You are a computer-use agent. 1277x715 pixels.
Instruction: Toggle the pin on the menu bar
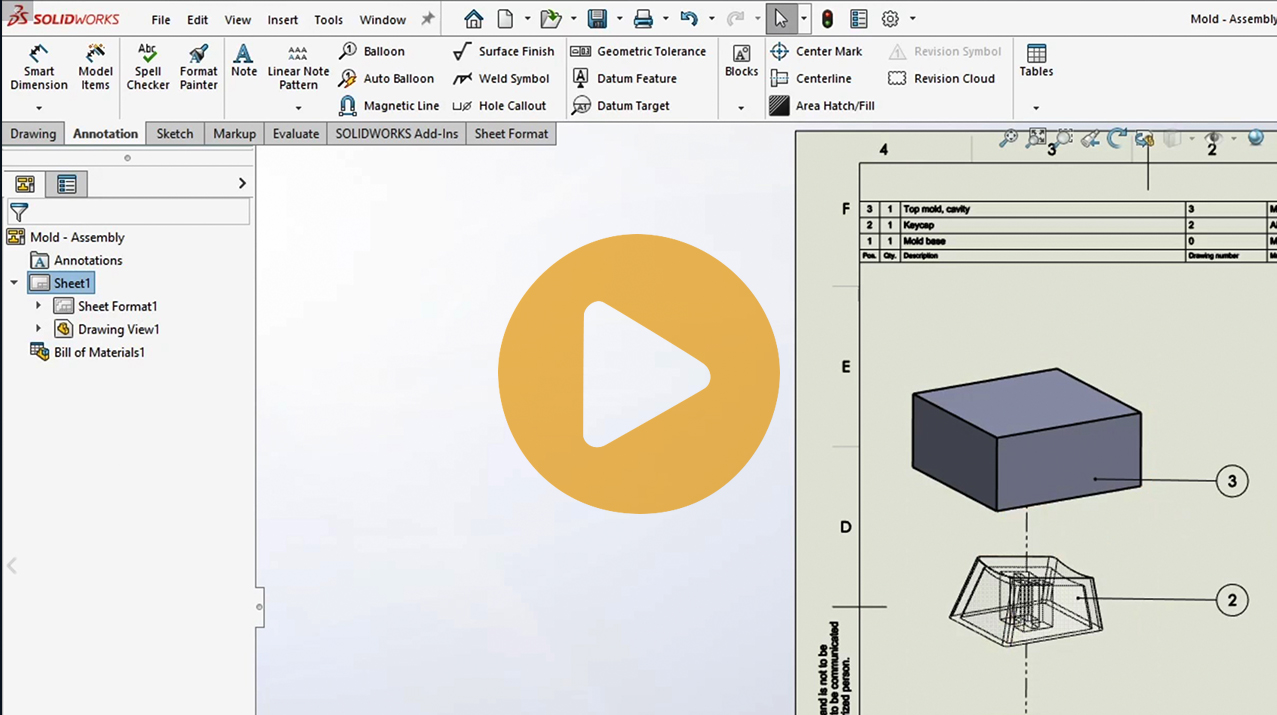click(x=428, y=19)
